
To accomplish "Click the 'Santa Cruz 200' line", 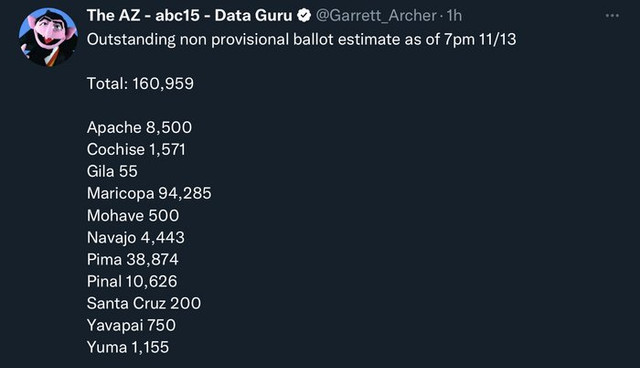I will click(x=144, y=304).
